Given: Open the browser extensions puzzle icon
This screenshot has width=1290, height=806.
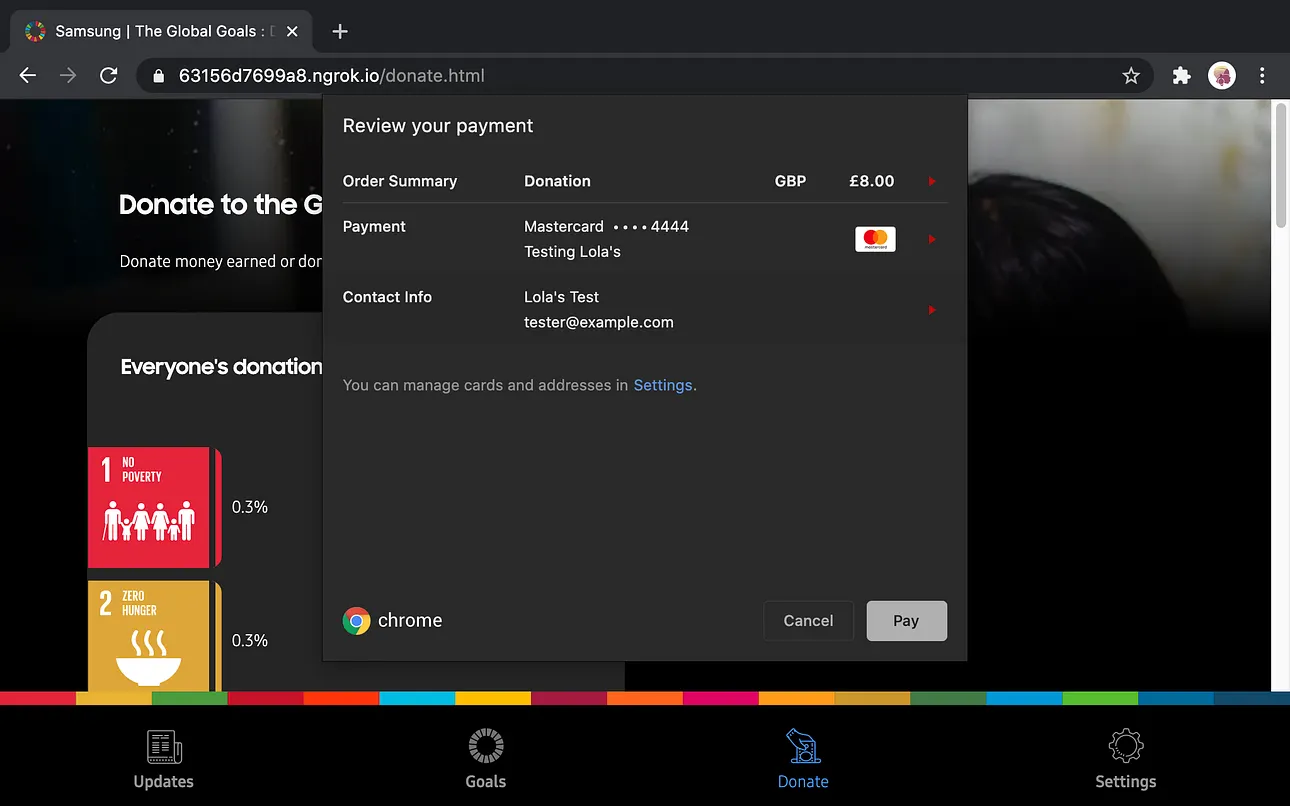Looking at the screenshot, I should [1181, 75].
